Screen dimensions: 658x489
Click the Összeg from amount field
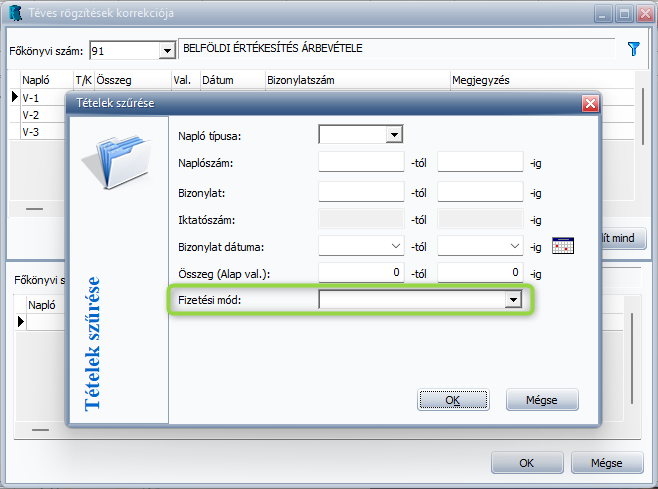click(361, 273)
